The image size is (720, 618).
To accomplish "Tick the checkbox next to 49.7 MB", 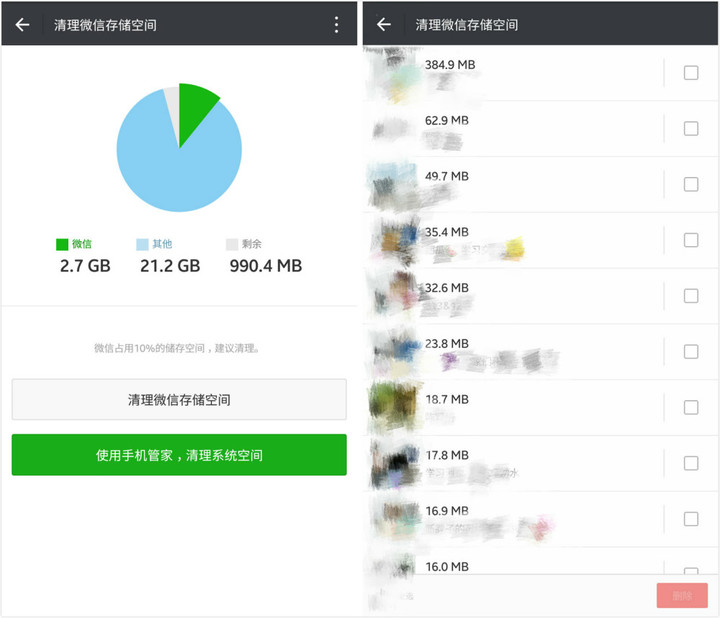I will pos(691,184).
